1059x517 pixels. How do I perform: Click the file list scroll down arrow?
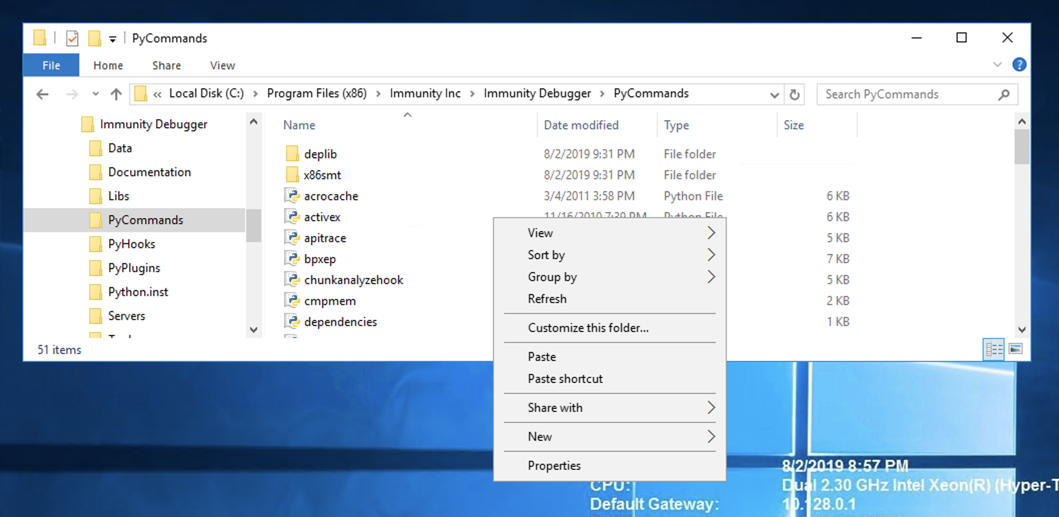[x=1021, y=330]
